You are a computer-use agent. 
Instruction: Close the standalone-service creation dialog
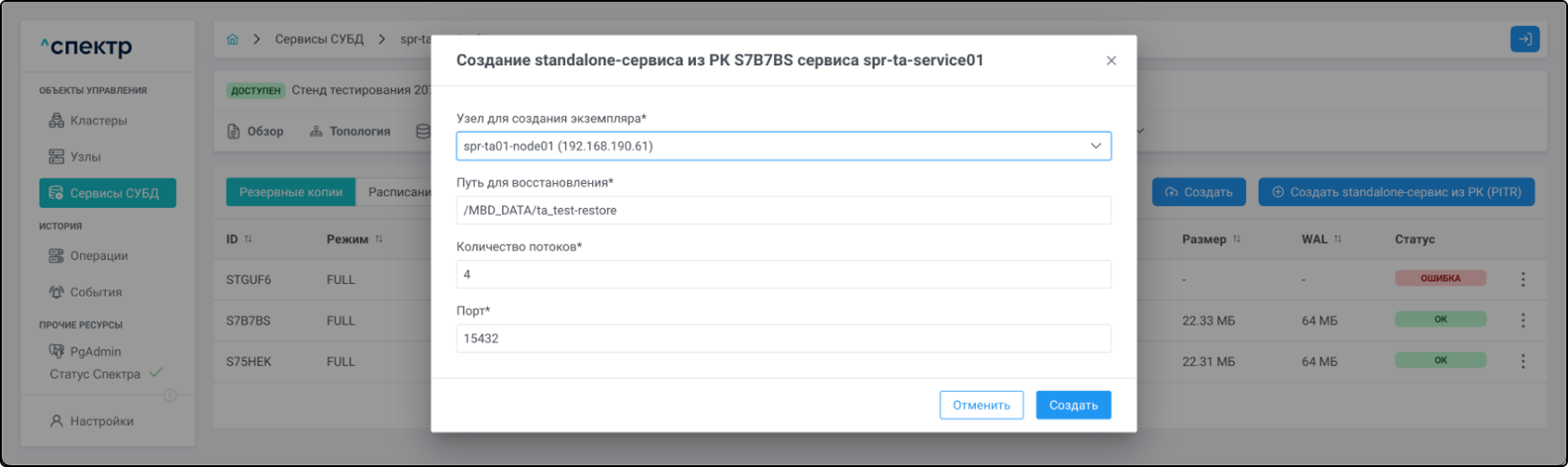1111,60
